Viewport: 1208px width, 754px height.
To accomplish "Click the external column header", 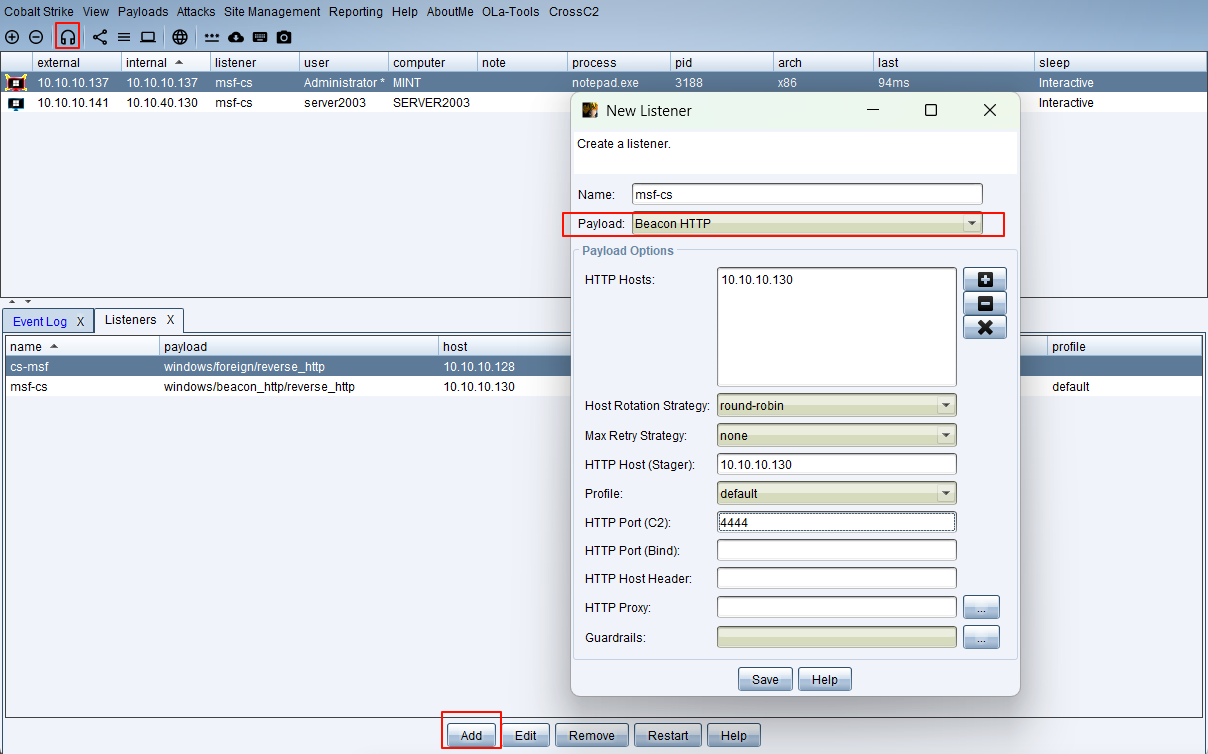I will pyautogui.click(x=77, y=63).
